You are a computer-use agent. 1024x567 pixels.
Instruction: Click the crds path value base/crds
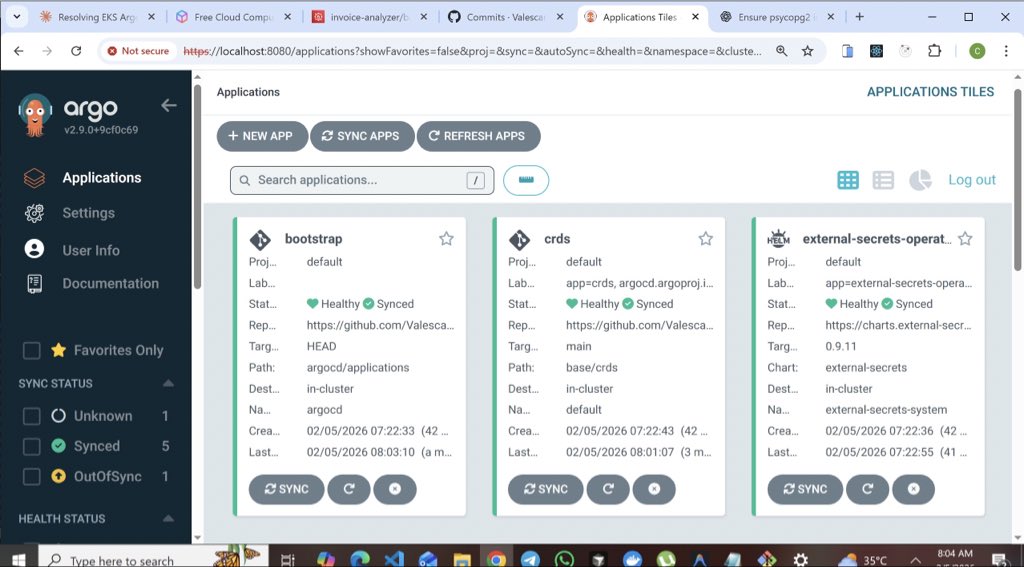592,368
